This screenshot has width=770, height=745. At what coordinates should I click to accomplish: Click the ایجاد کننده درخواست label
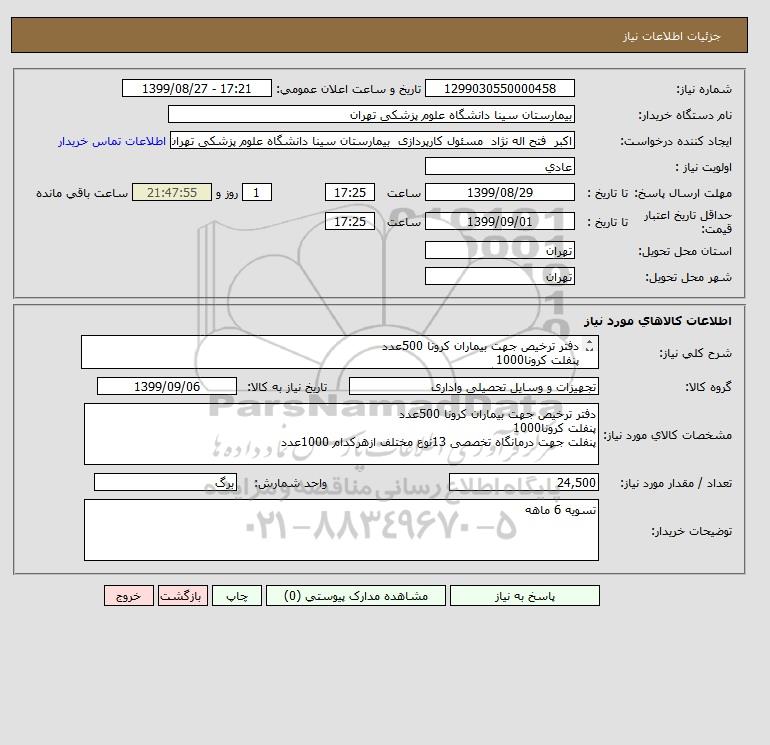676,141
